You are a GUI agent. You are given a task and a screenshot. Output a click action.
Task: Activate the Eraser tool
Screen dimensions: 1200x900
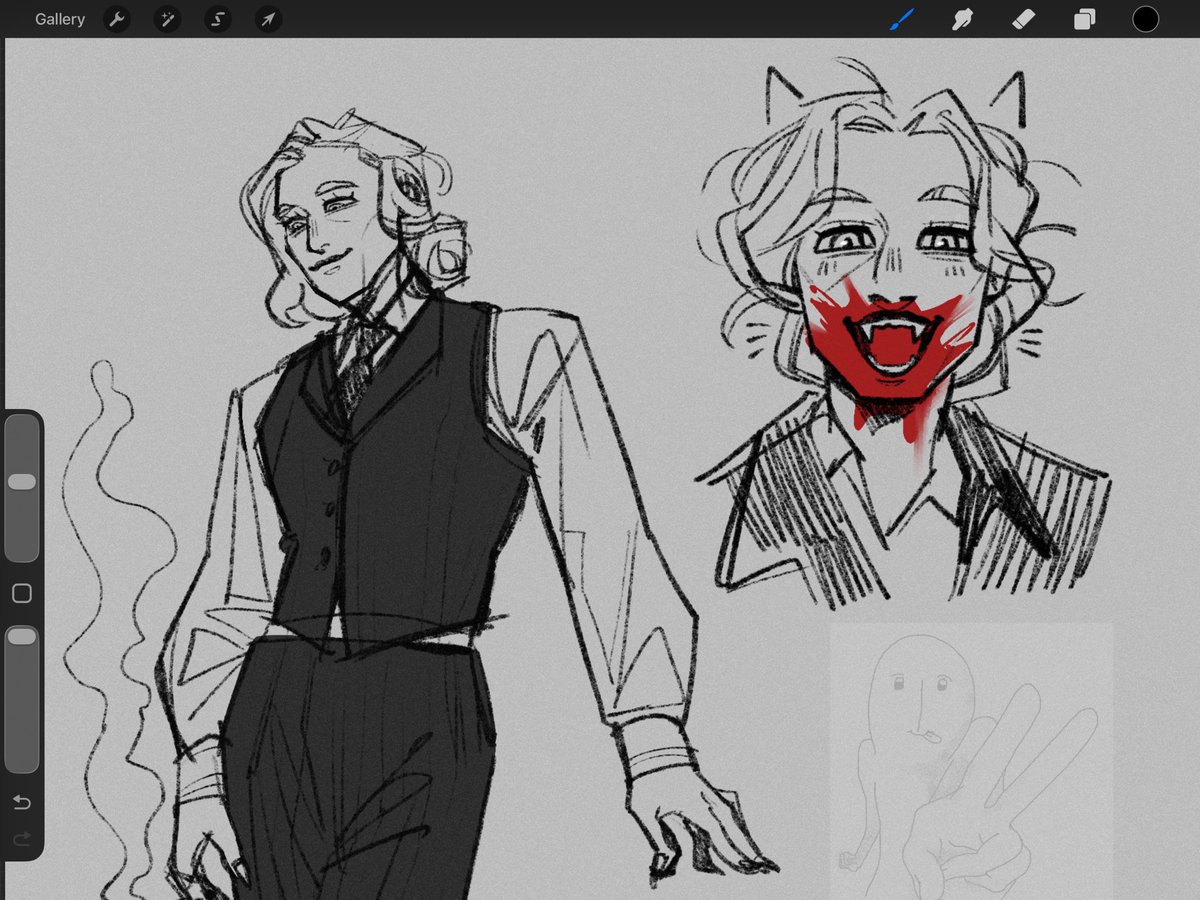1023,19
